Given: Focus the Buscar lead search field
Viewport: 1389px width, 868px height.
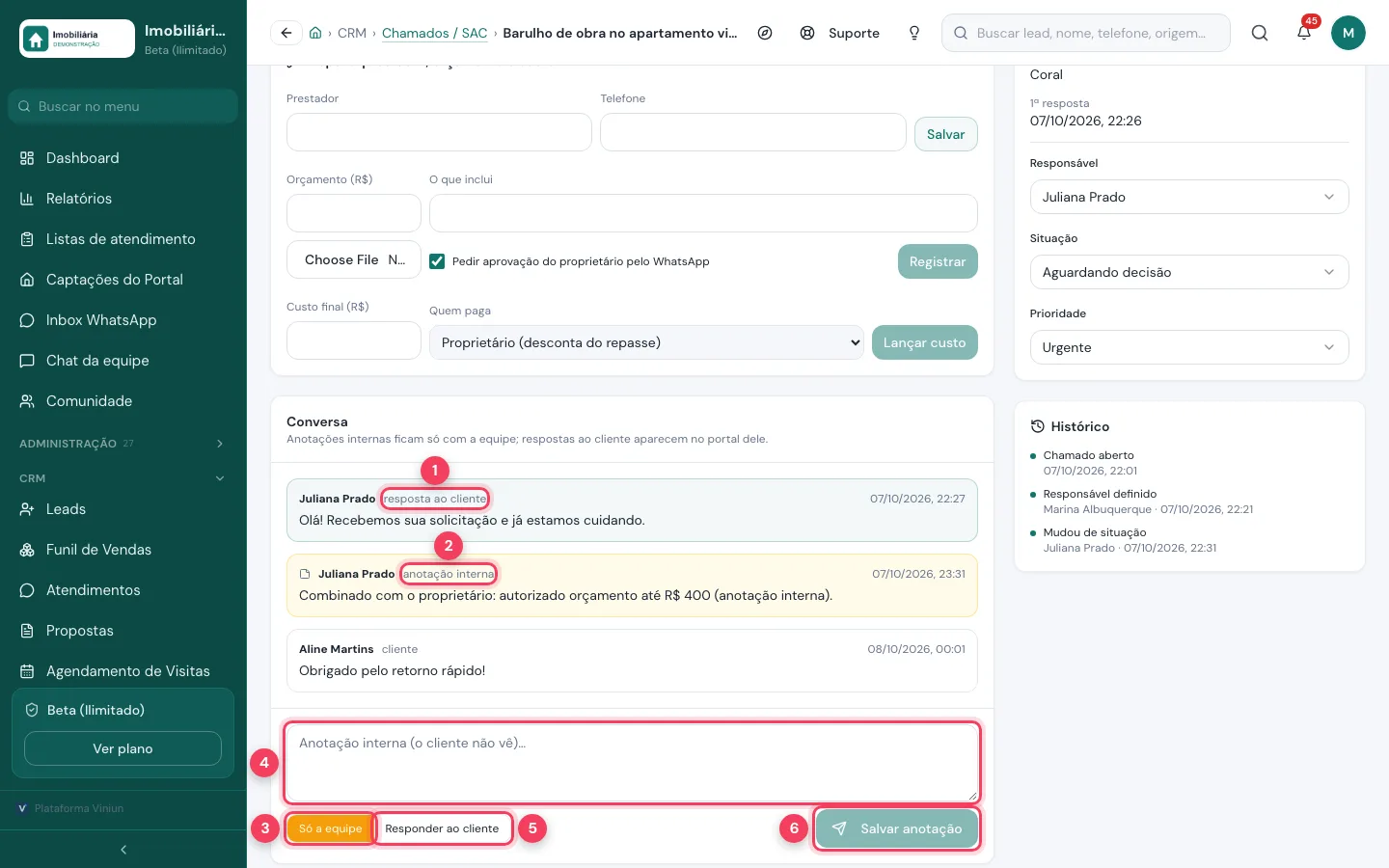Looking at the screenshot, I should [x=1086, y=33].
